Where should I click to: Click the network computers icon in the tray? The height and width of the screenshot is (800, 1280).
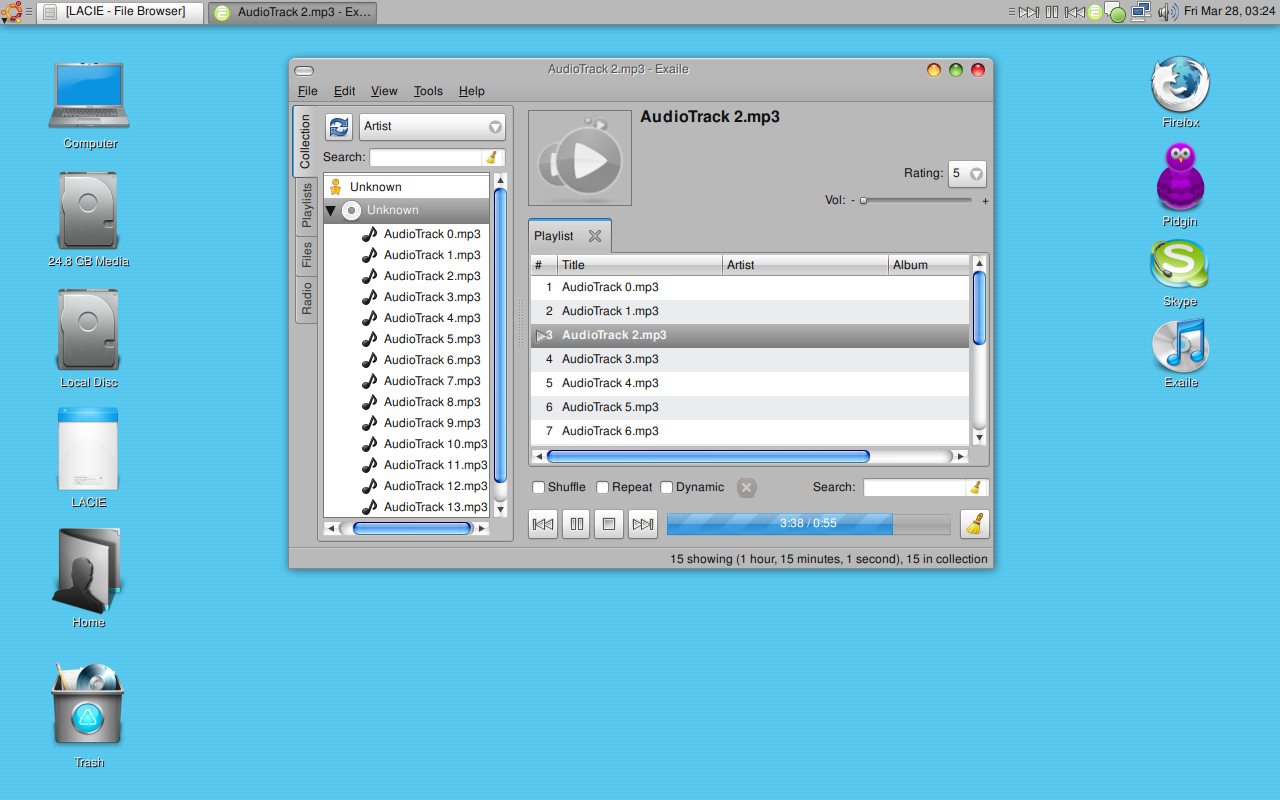[x=1141, y=12]
